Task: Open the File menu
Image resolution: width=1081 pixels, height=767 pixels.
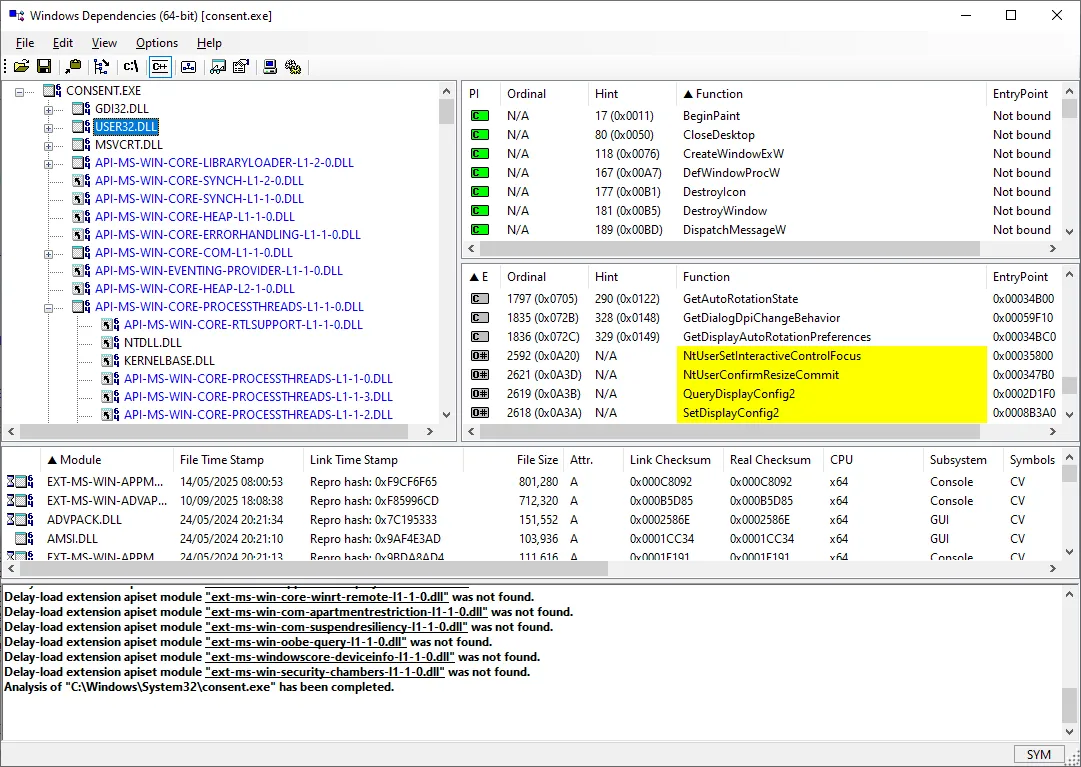Action: click(x=25, y=43)
